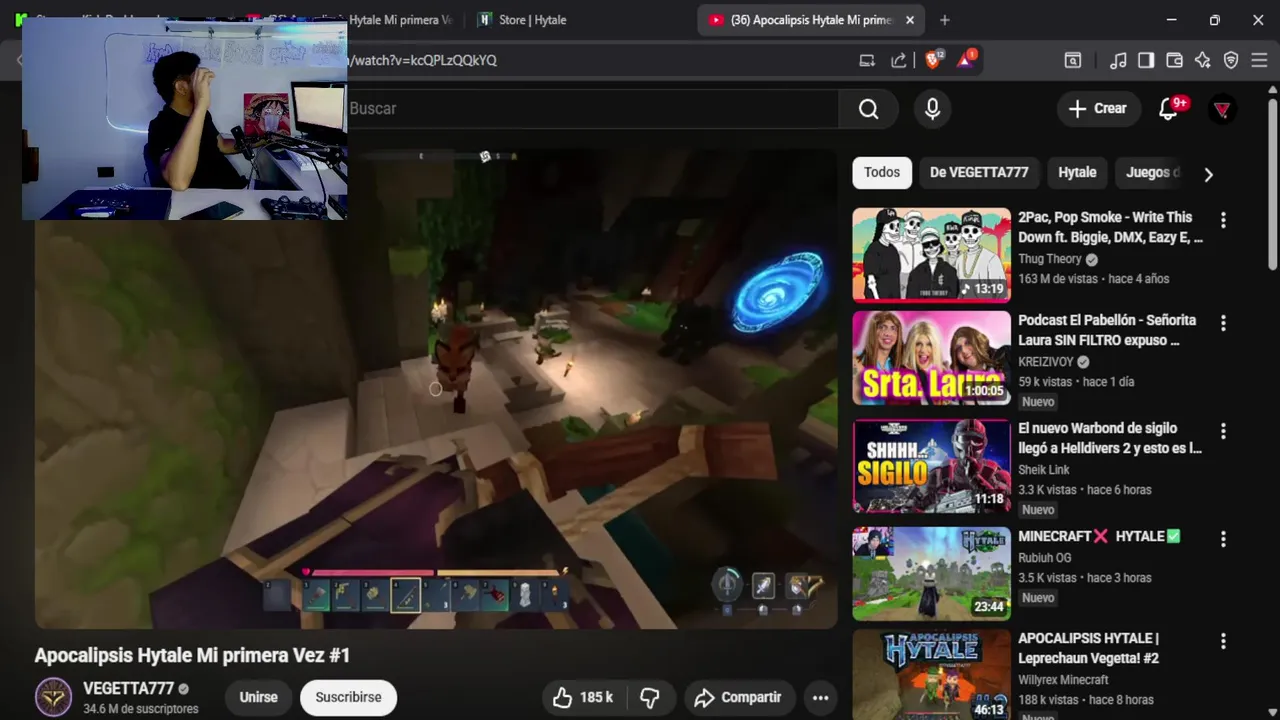Screen dimensions: 1280x720
Task: Select the Juegos filter chip
Action: coord(1152,172)
